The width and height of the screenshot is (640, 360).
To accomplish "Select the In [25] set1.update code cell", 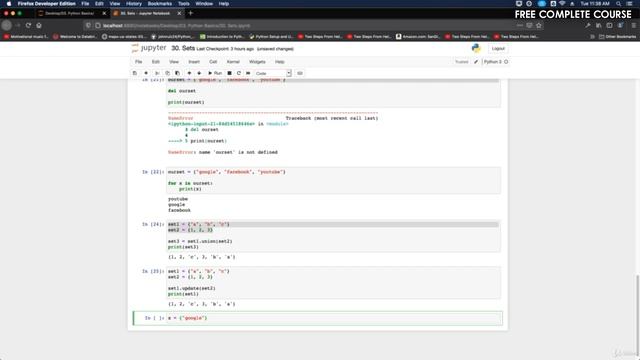I will click(333, 282).
